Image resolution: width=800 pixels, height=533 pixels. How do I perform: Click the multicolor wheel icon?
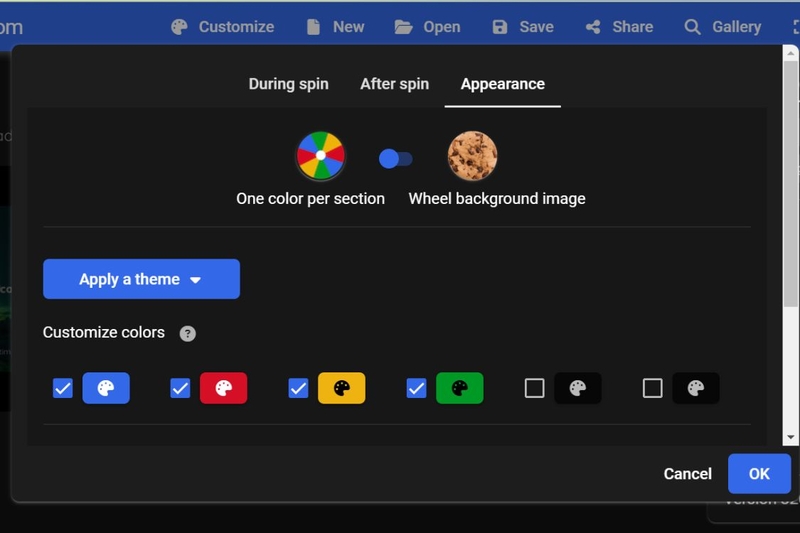320,156
